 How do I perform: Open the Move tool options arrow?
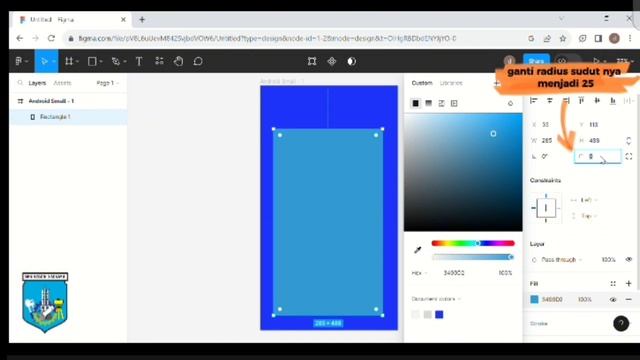pyautogui.click(x=53, y=62)
